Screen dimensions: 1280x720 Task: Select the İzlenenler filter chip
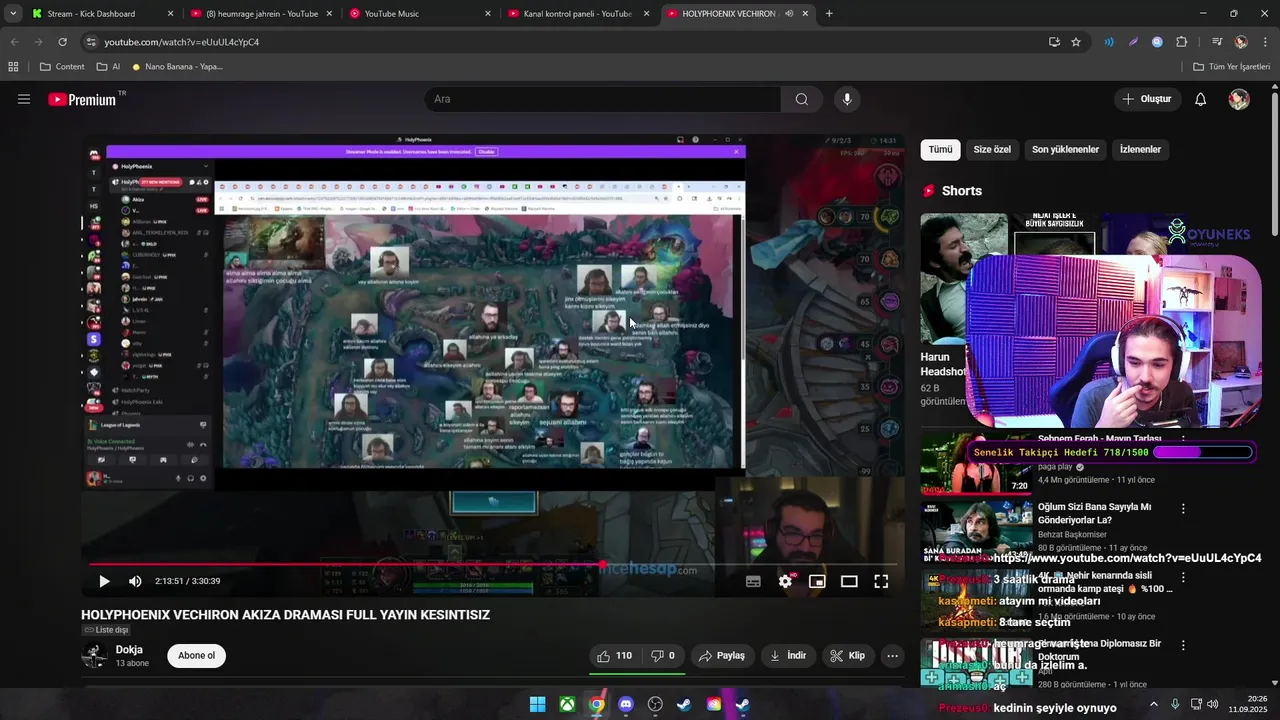1140,150
